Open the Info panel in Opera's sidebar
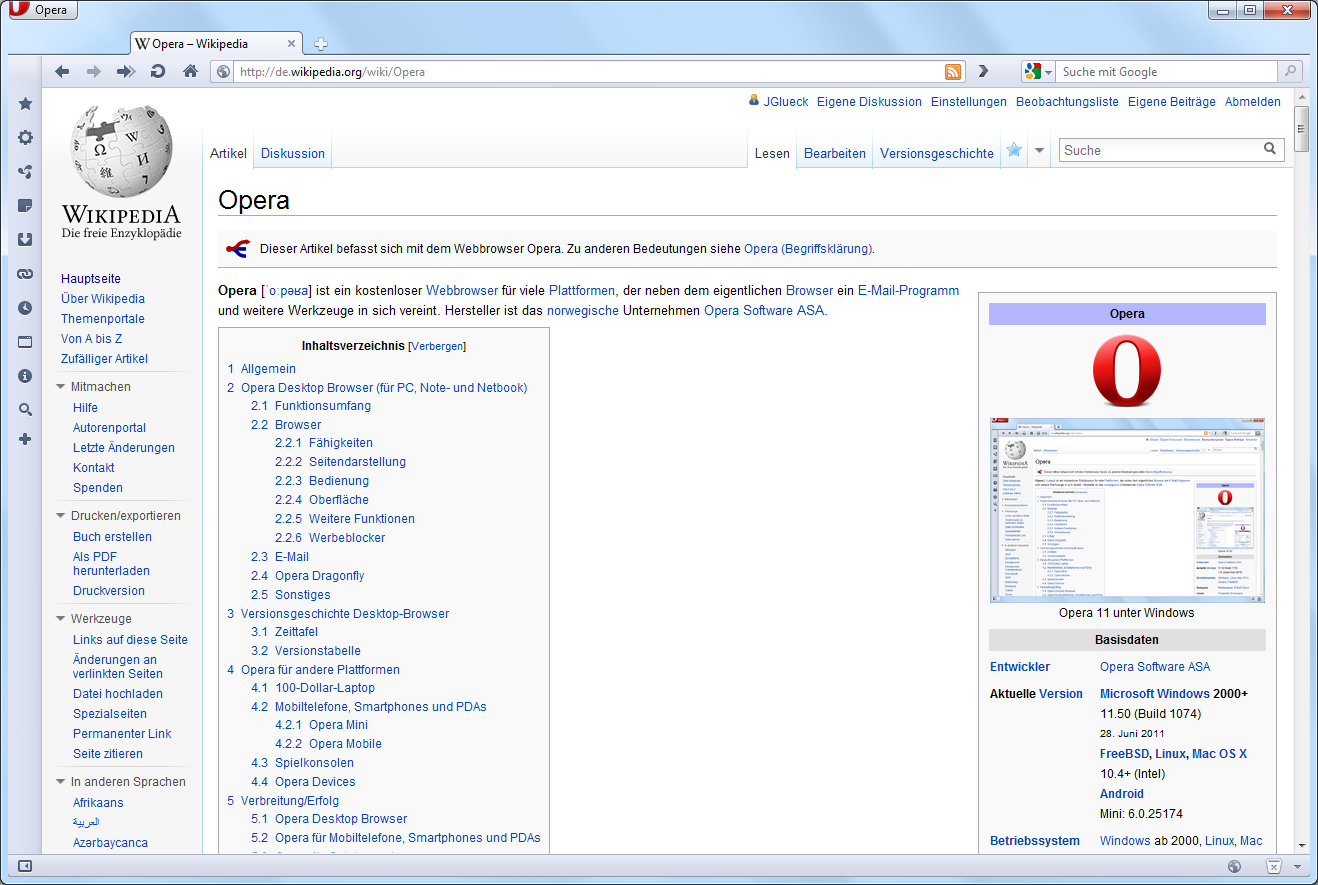The image size is (1318, 885). (x=26, y=376)
